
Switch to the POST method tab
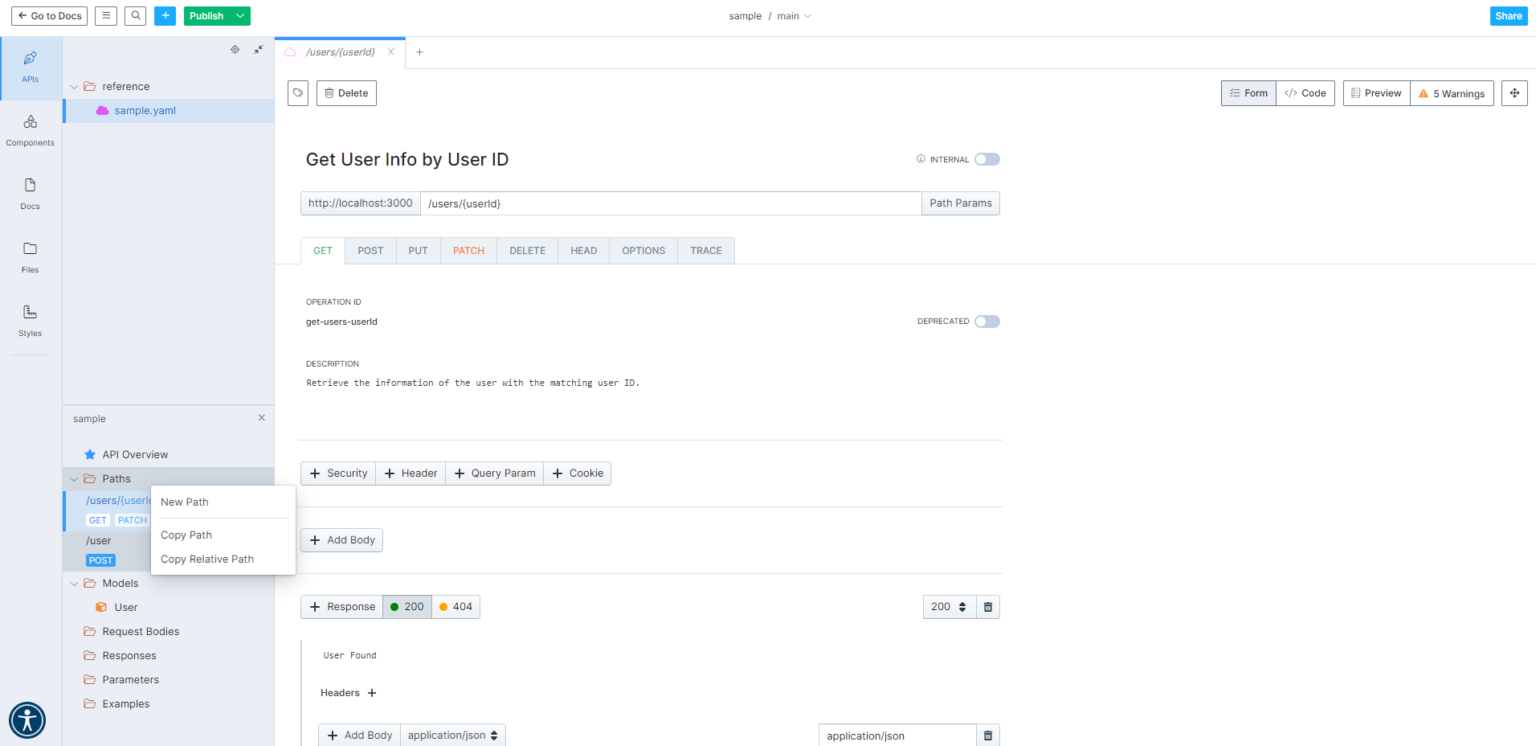370,250
